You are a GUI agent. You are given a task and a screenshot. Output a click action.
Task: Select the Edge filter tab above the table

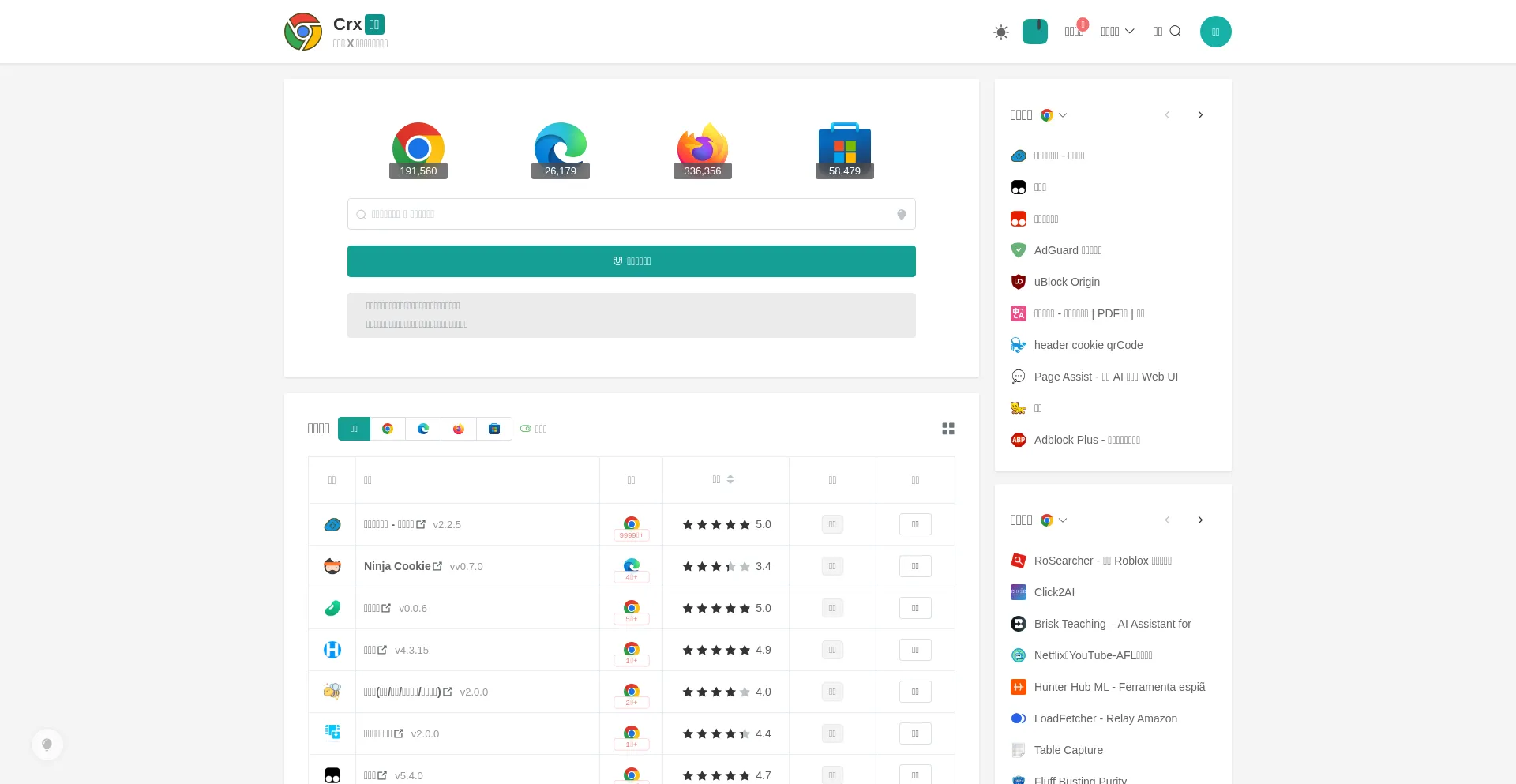tap(423, 429)
